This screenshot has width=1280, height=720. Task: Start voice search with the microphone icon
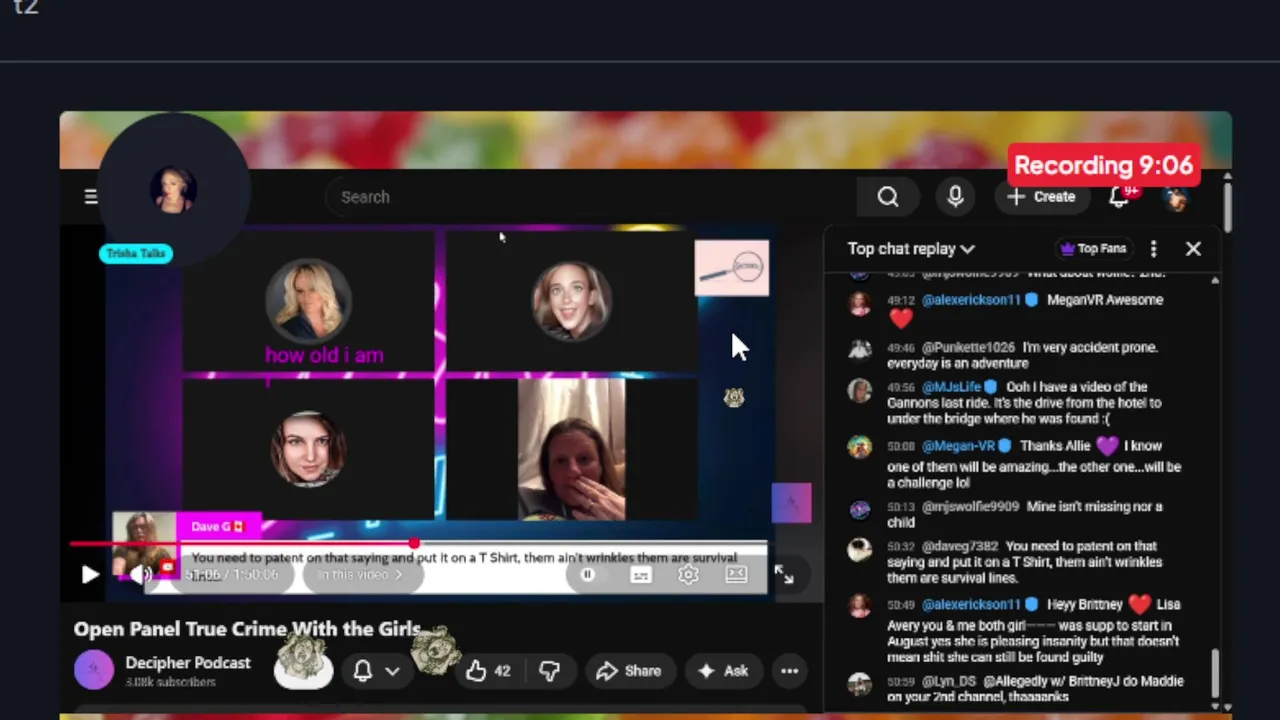point(955,197)
